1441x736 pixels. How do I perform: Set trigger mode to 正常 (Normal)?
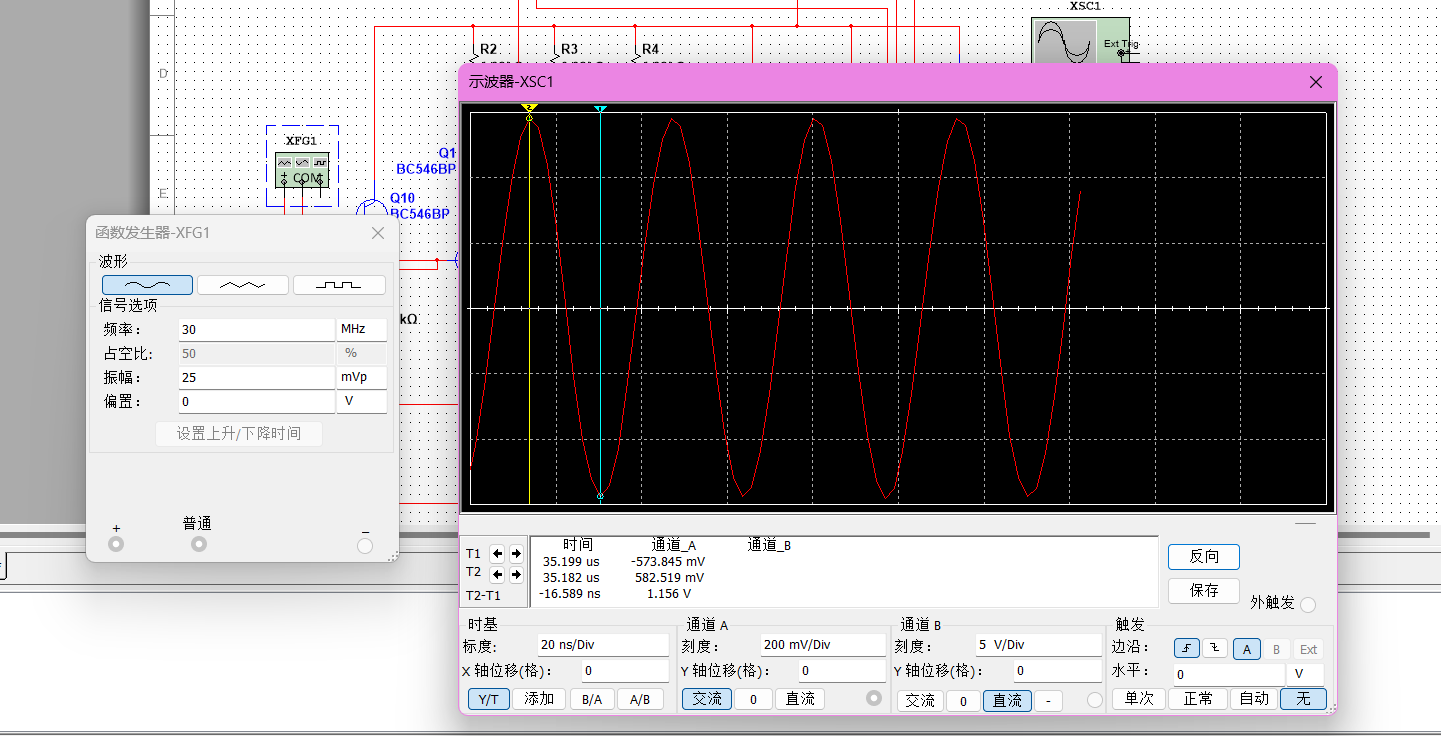1198,699
